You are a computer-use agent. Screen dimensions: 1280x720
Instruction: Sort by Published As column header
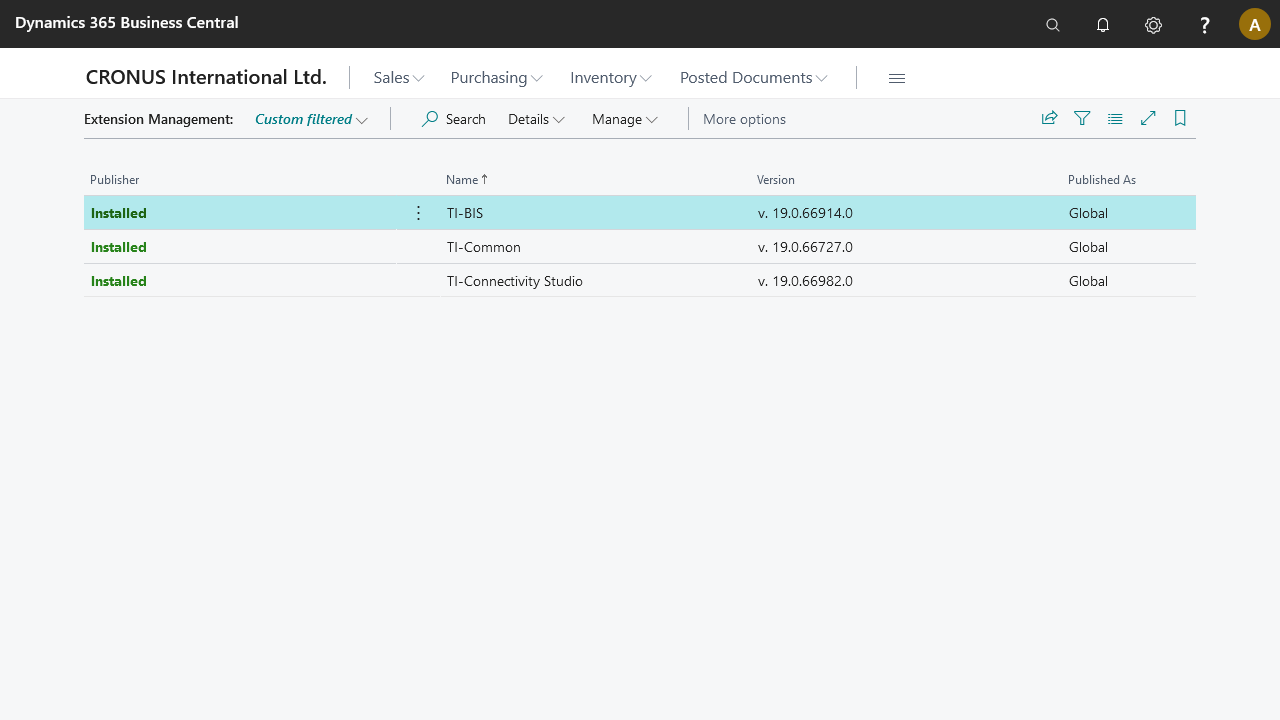[1102, 180]
